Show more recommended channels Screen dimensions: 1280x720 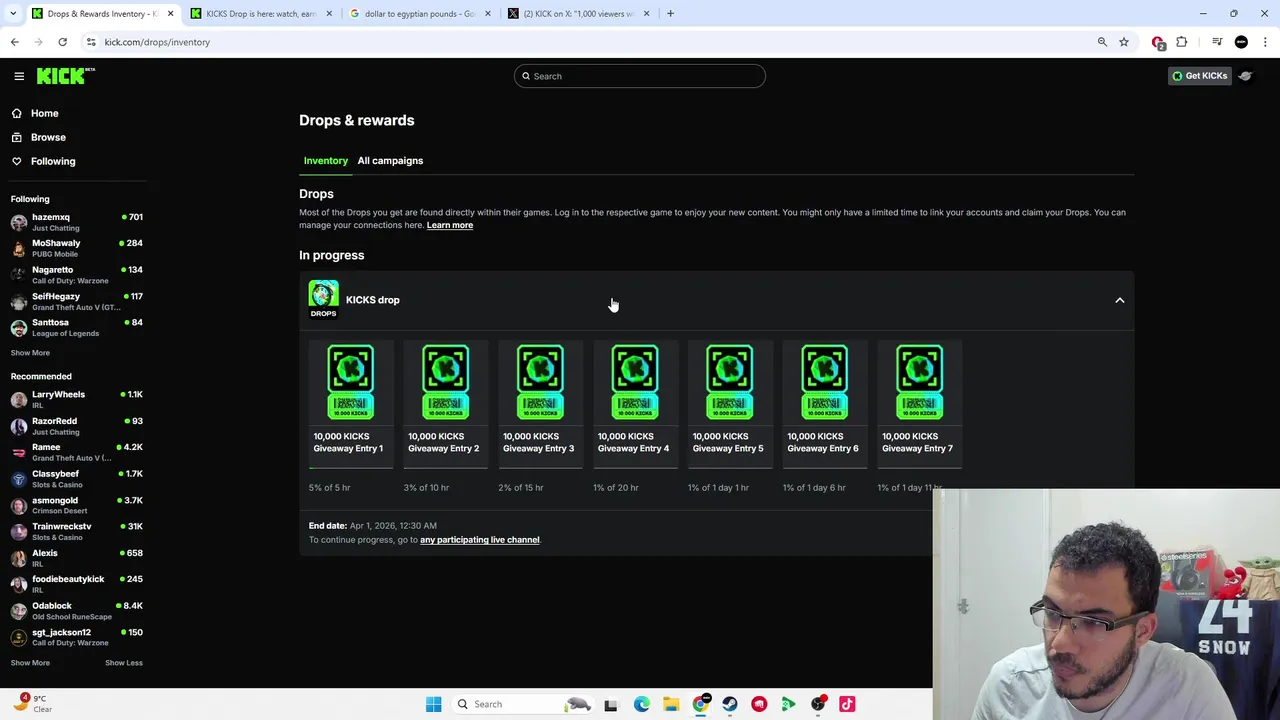(x=30, y=663)
